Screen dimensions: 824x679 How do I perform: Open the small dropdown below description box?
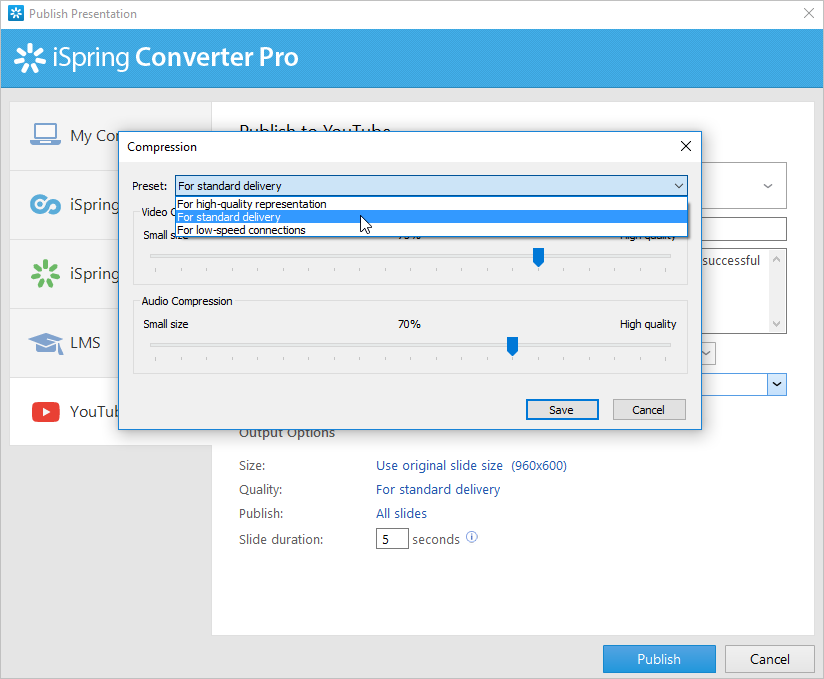coord(708,353)
